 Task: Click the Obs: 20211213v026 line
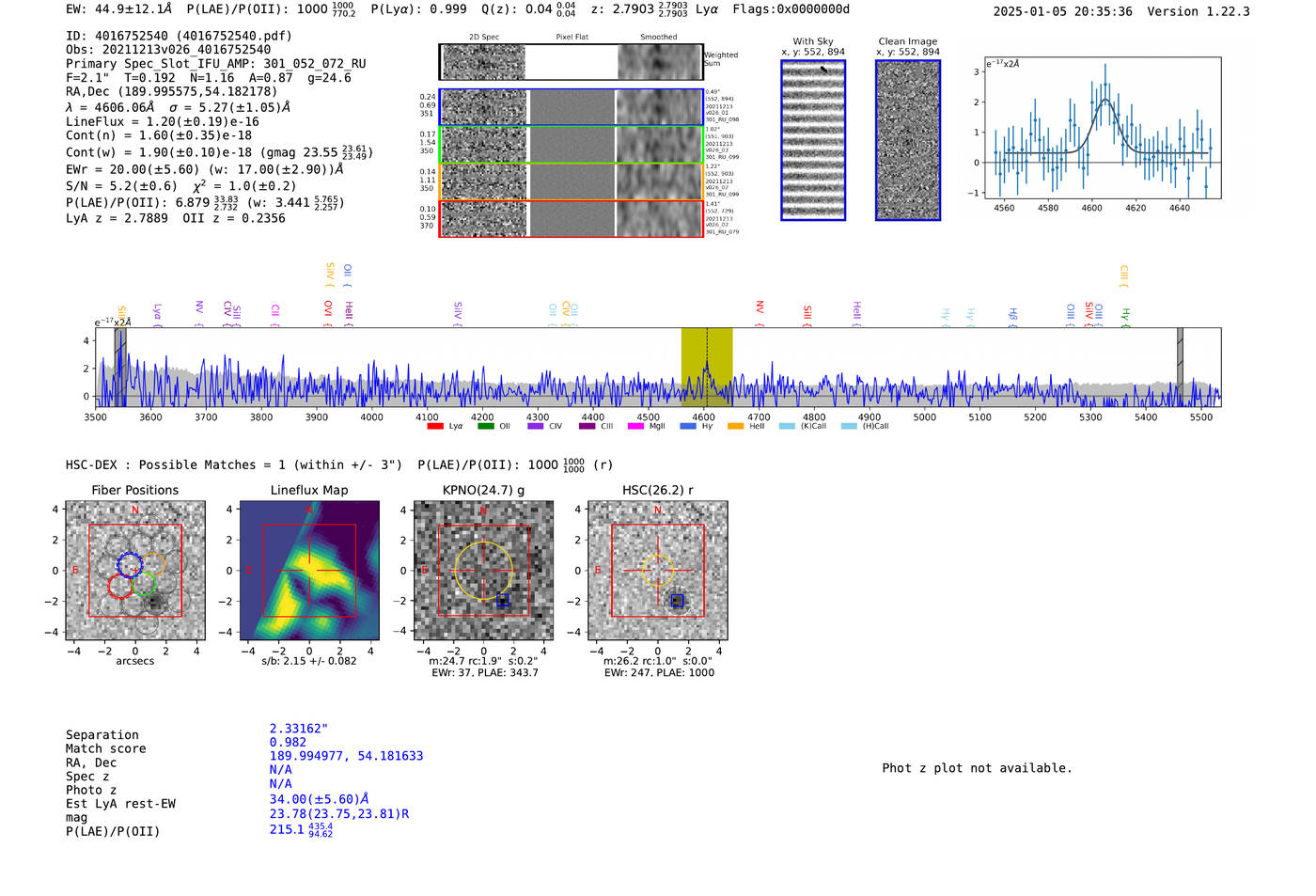[x=168, y=50]
